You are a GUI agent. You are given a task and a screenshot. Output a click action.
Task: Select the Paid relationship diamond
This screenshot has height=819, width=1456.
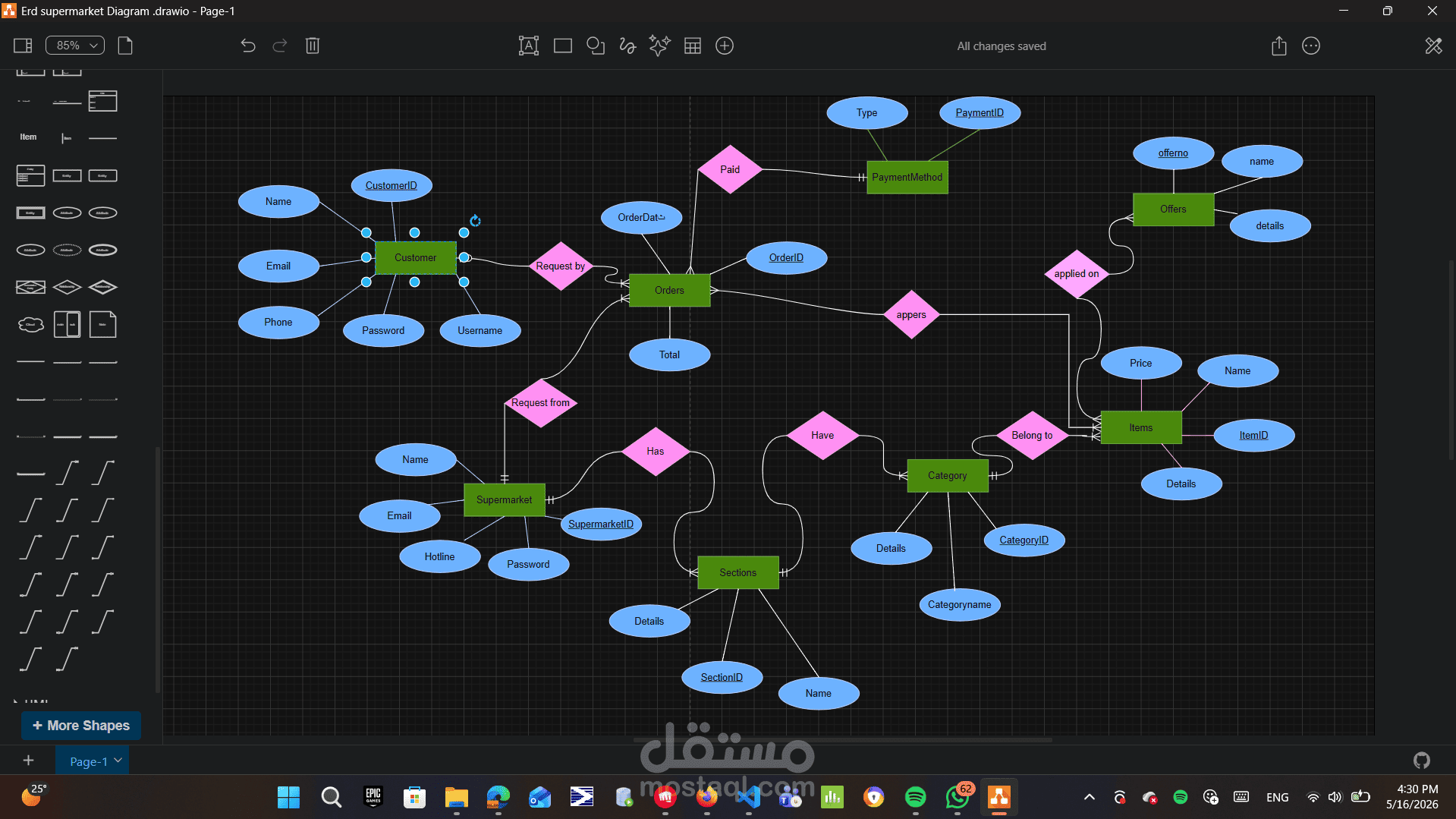click(x=730, y=169)
